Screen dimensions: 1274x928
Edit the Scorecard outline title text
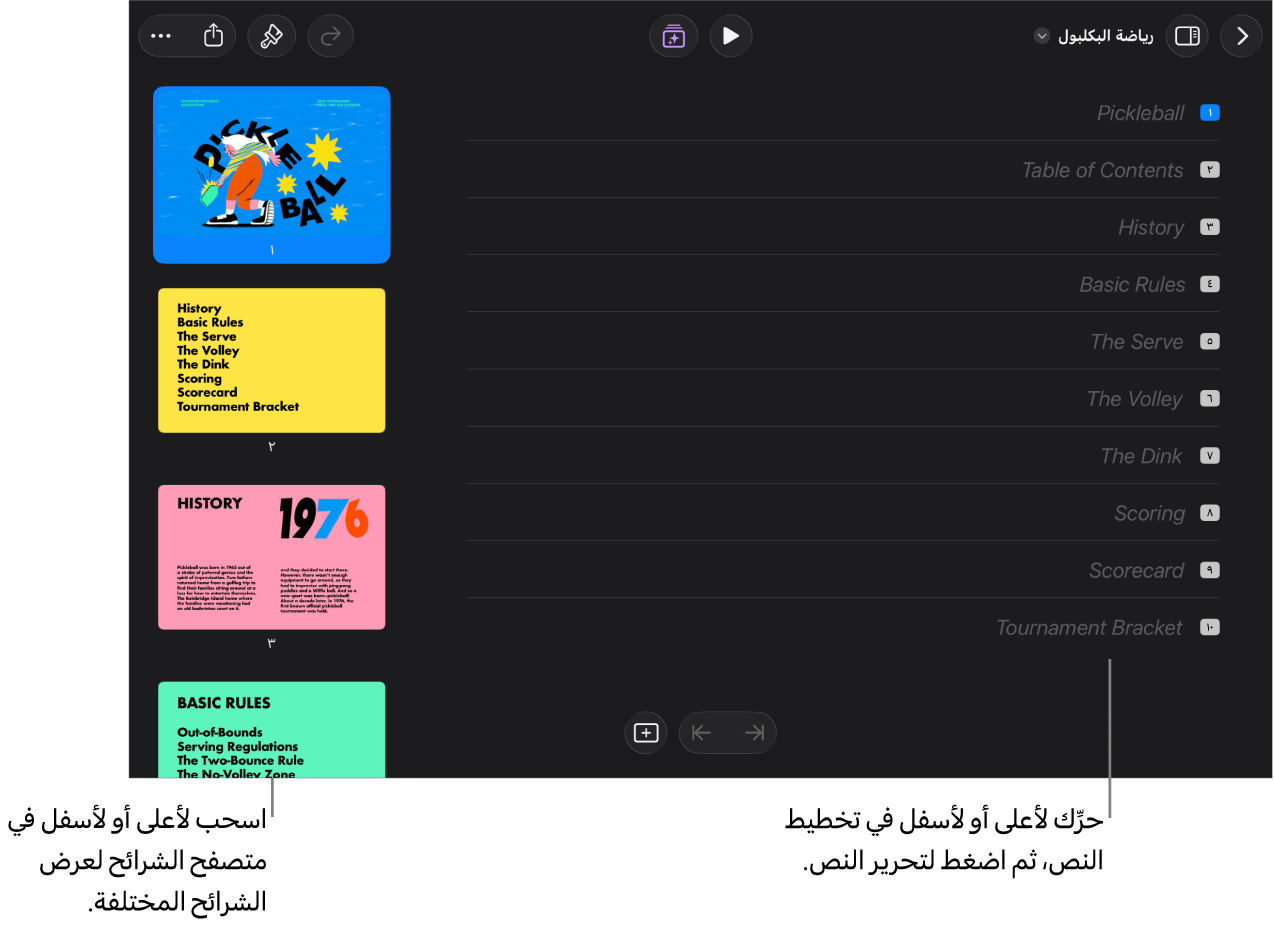[1136, 571]
